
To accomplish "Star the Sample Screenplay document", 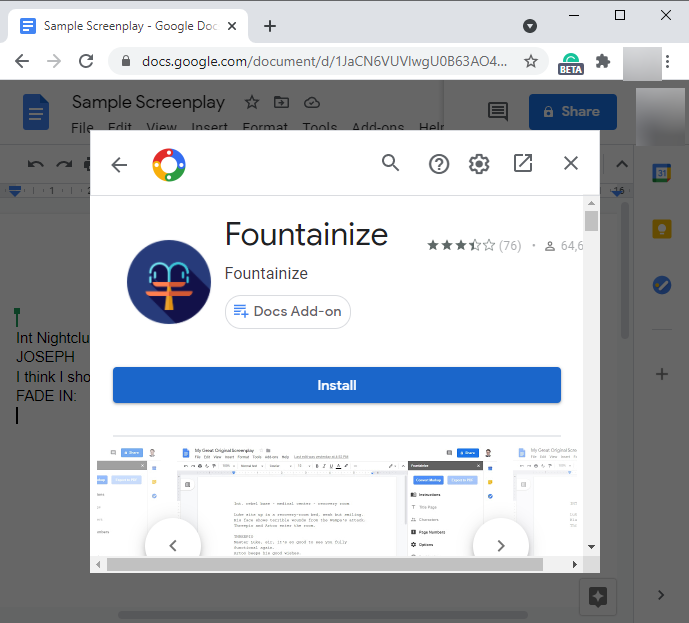I will 252,102.
